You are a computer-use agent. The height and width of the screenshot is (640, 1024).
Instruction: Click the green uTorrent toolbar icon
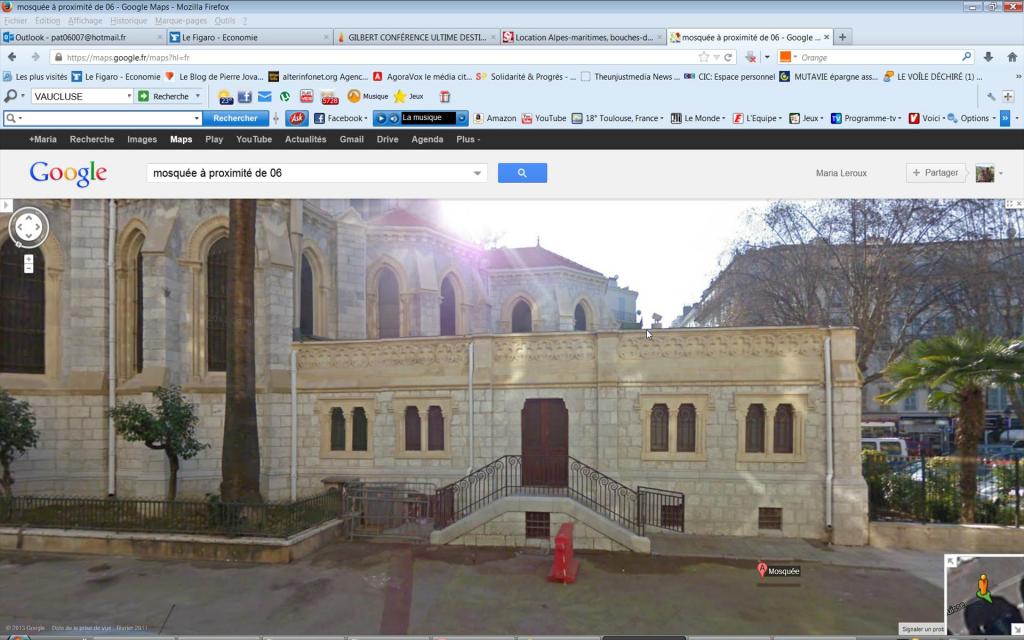coord(285,97)
